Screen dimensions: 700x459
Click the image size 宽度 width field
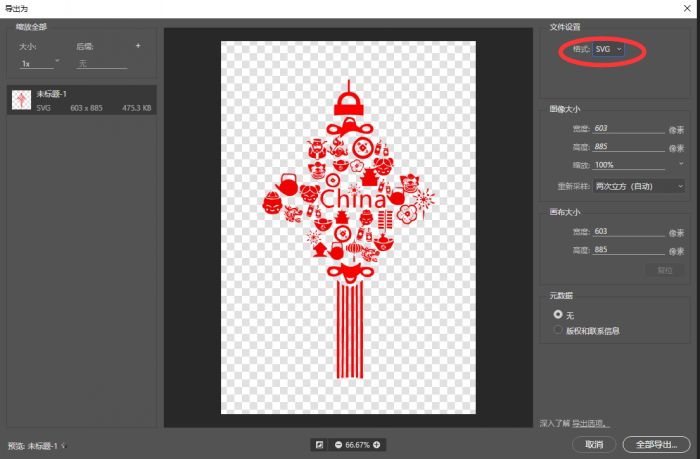pyautogui.click(x=628, y=128)
